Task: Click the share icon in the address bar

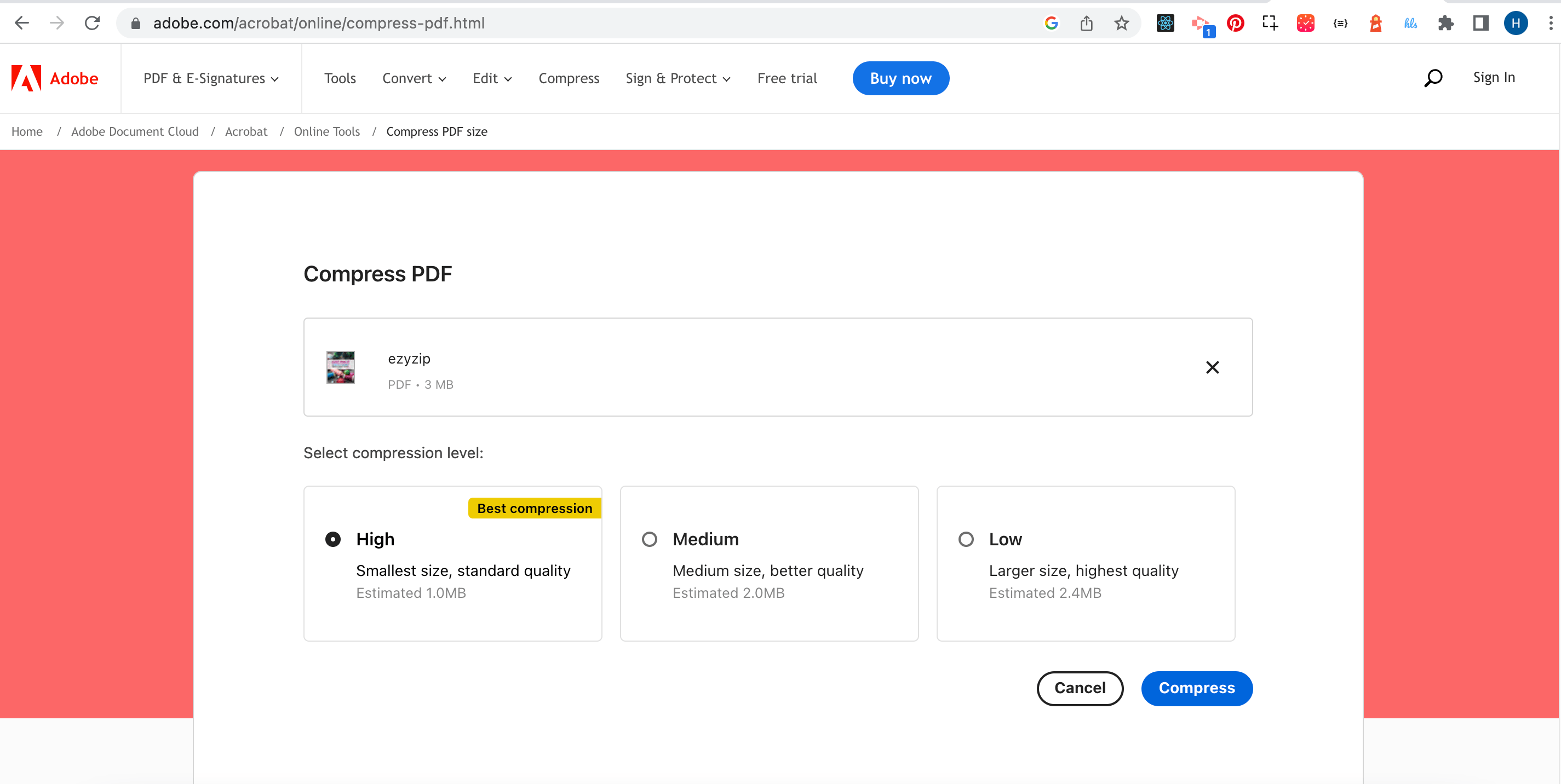Action: coord(1087,23)
